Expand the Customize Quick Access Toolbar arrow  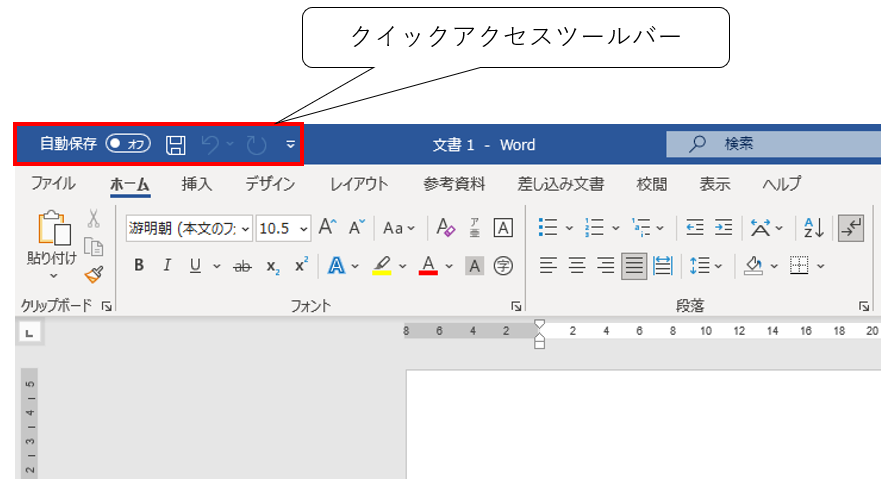click(x=290, y=145)
